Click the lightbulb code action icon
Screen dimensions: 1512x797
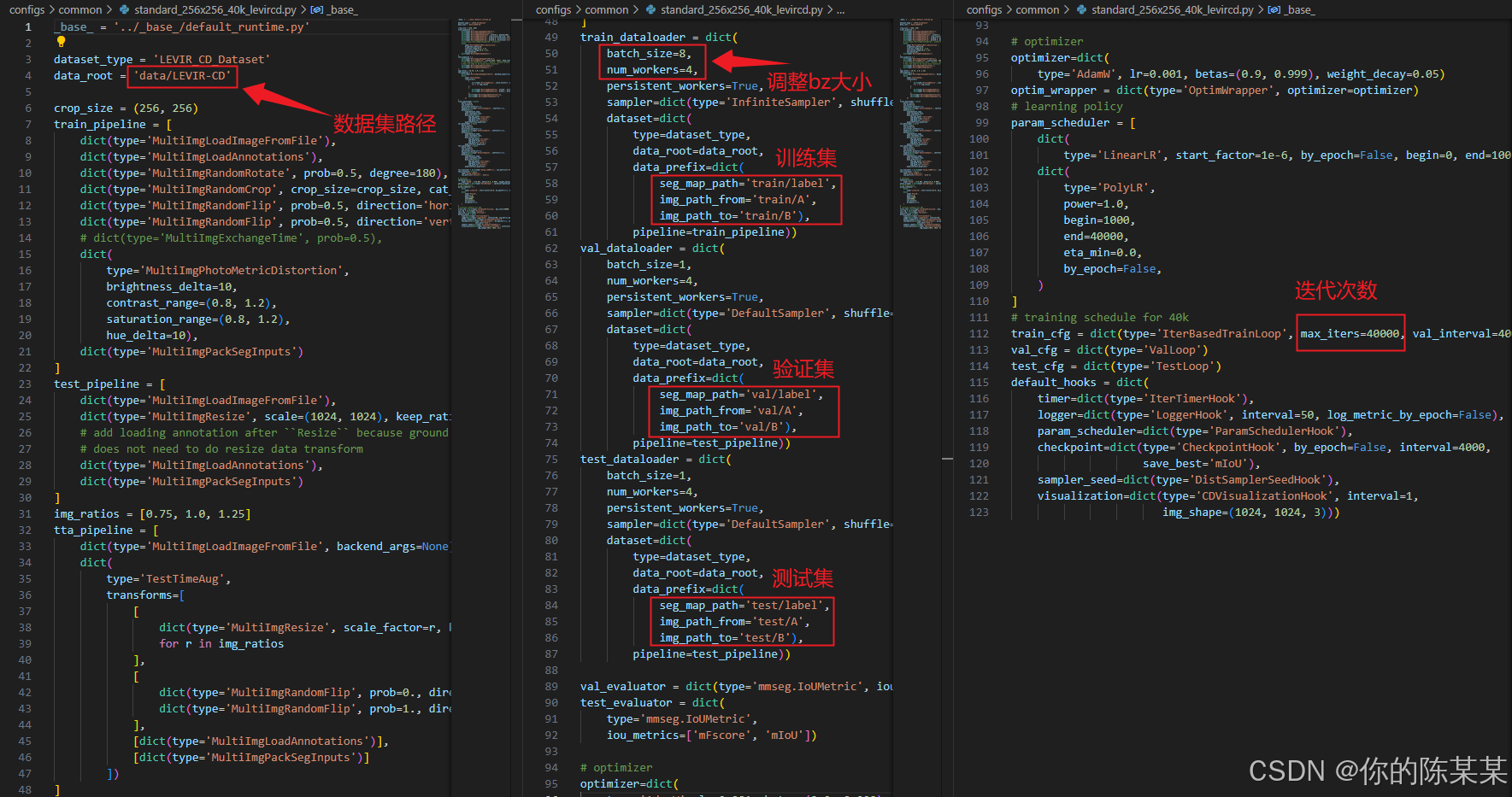coord(61,41)
